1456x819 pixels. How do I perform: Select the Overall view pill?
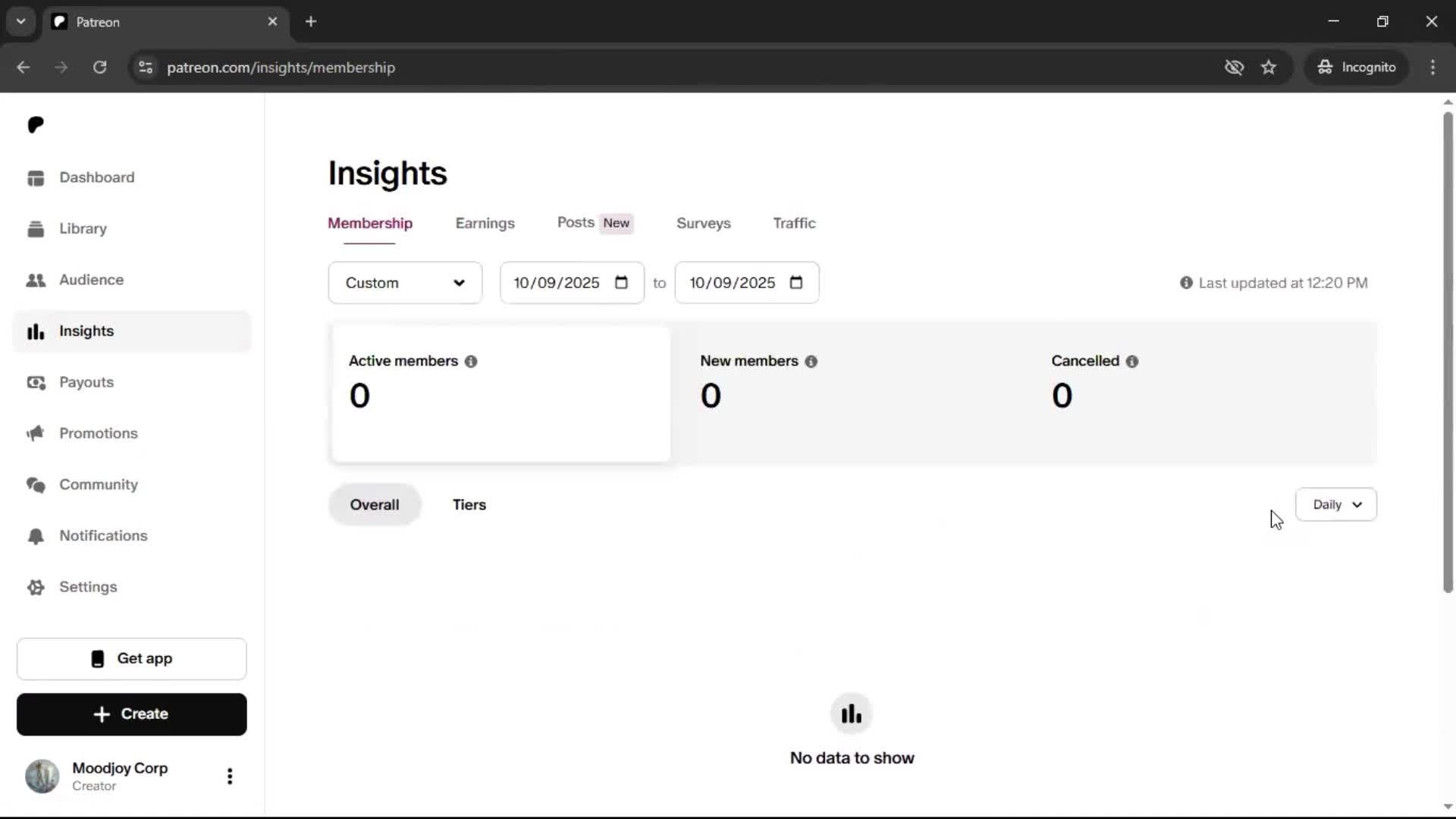375,504
